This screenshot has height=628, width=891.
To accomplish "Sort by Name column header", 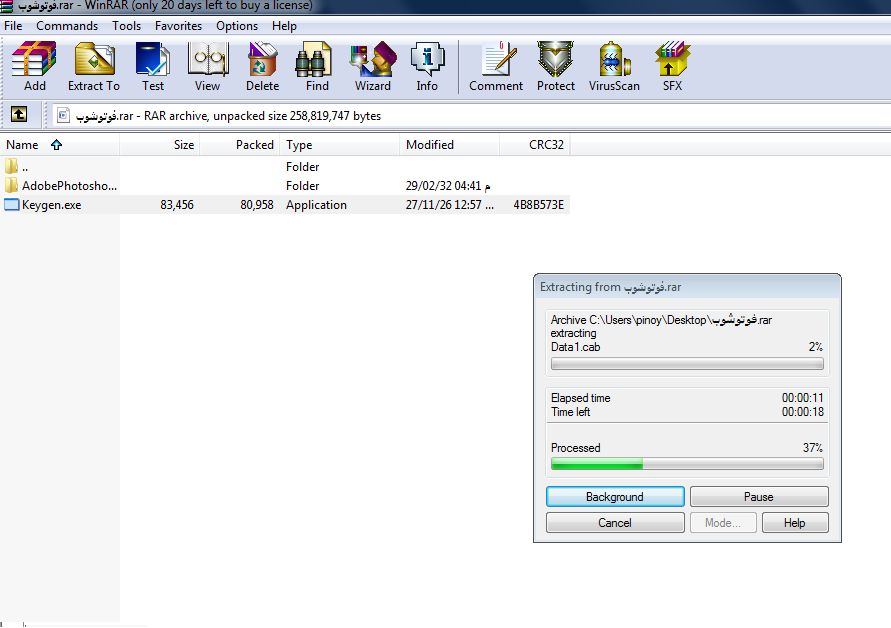I will coord(60,145).
